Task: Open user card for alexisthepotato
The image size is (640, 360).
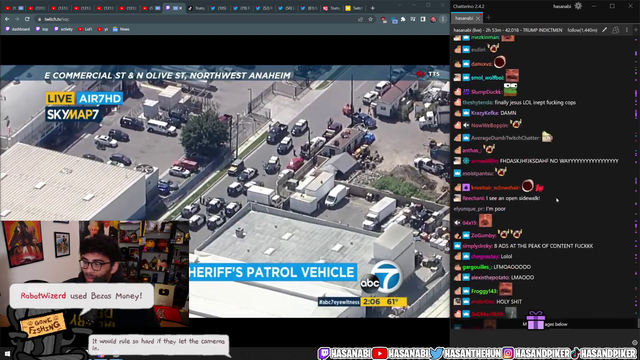Action: coord(490,278)
